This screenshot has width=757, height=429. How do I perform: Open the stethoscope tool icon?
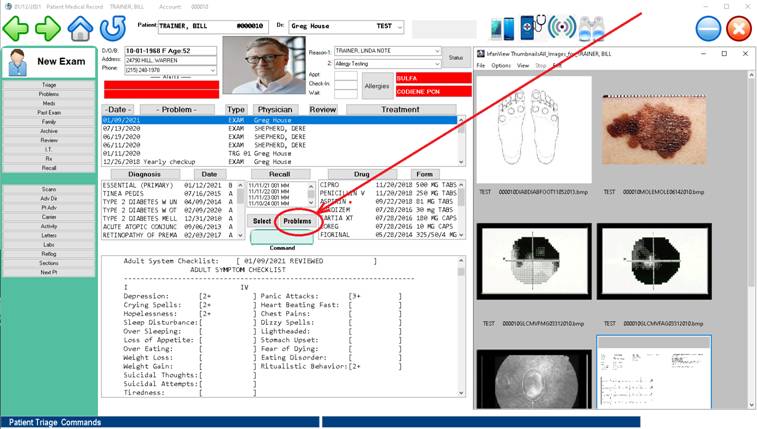click(x=538, y=27)
